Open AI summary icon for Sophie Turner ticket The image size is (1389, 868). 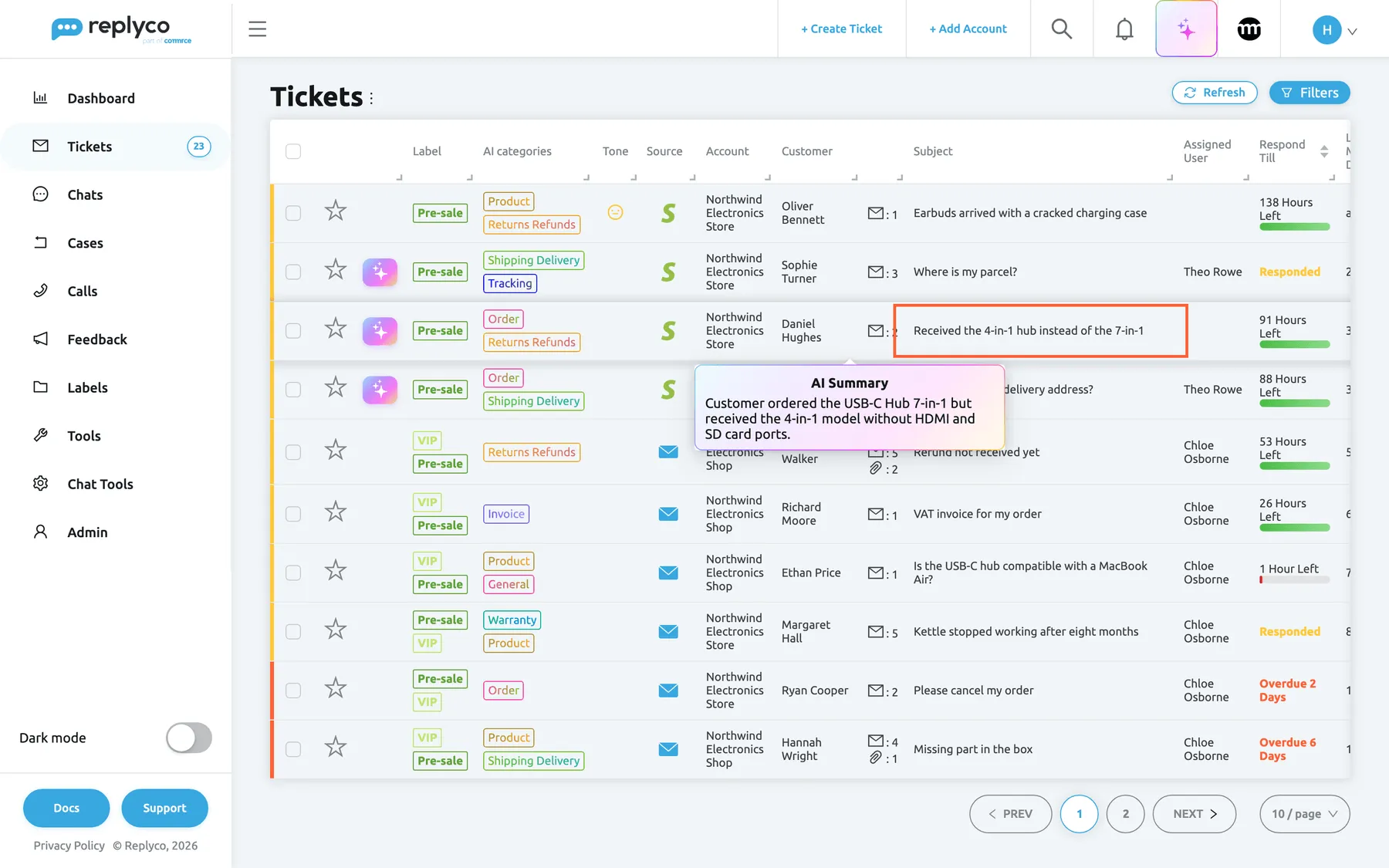[380, 272]
